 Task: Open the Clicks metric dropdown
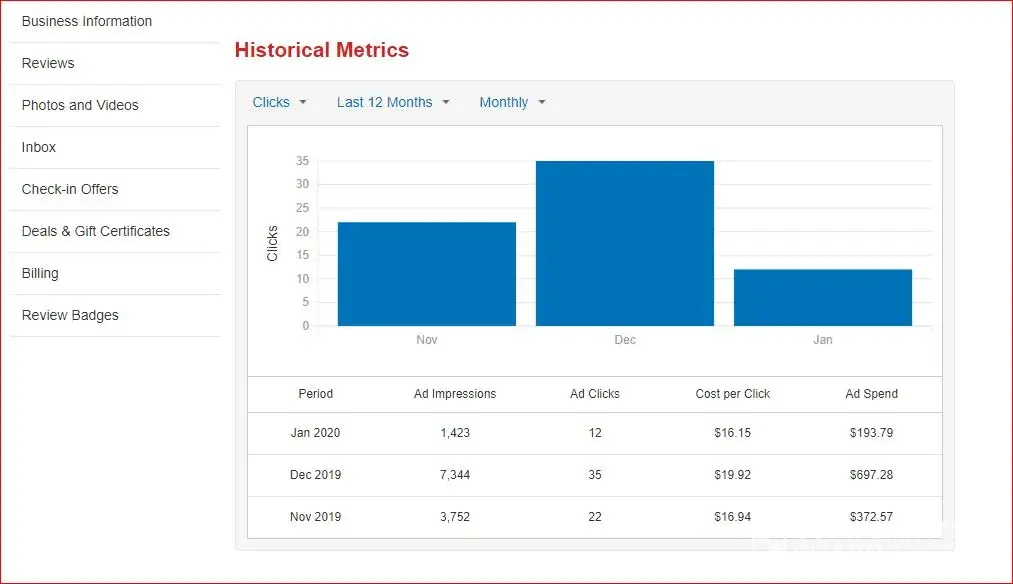279,102
